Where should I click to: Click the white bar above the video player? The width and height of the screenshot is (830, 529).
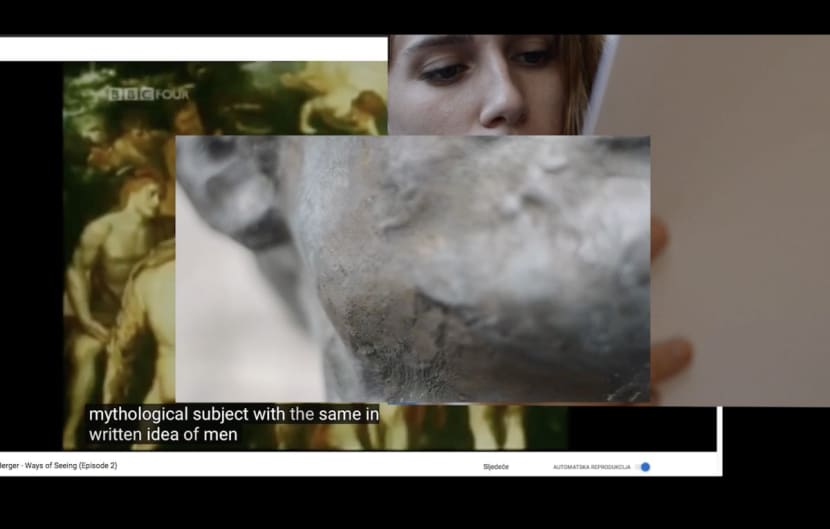(190, 48)
